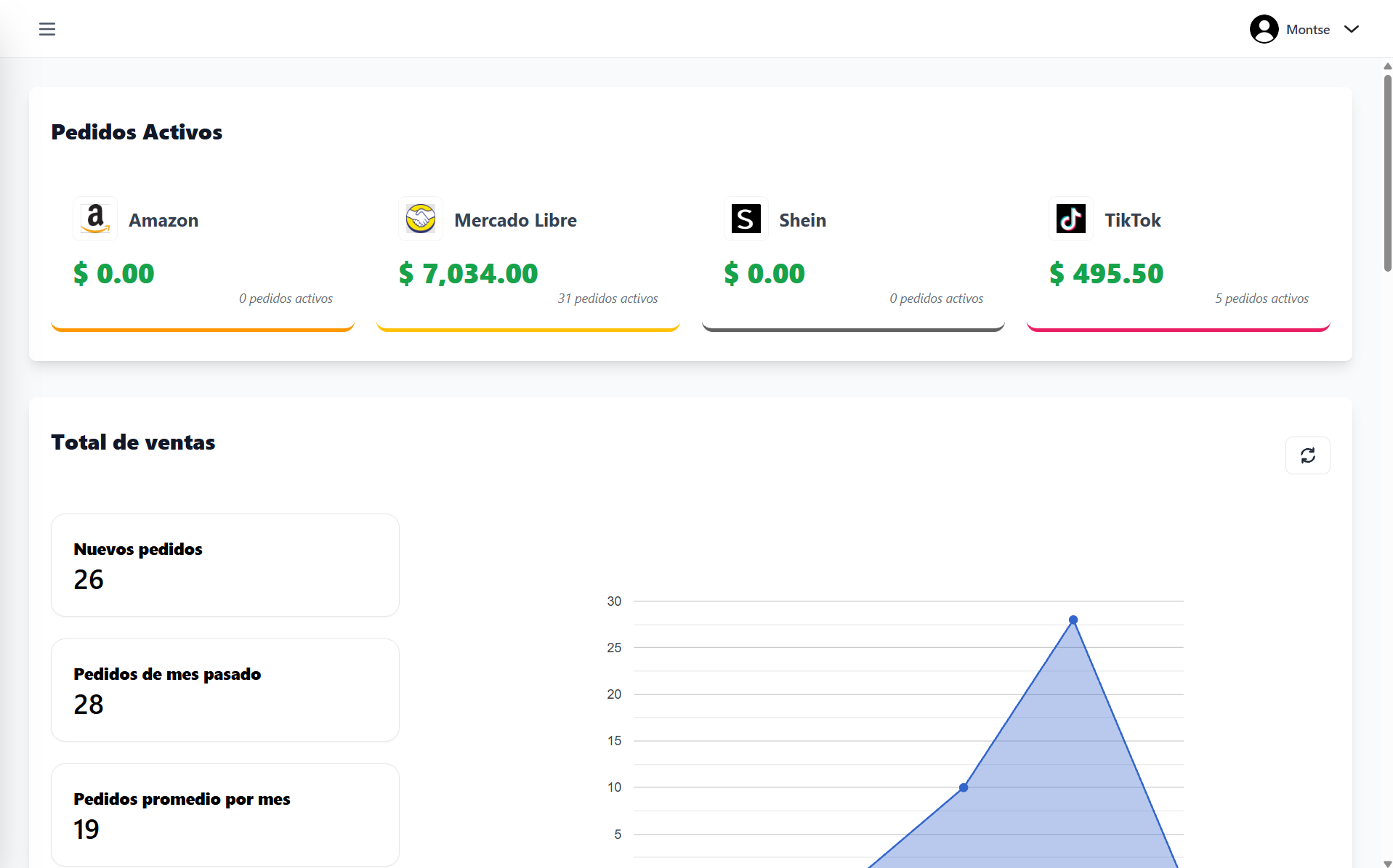Click the Pedidos Activos heading

click(137, 132)
